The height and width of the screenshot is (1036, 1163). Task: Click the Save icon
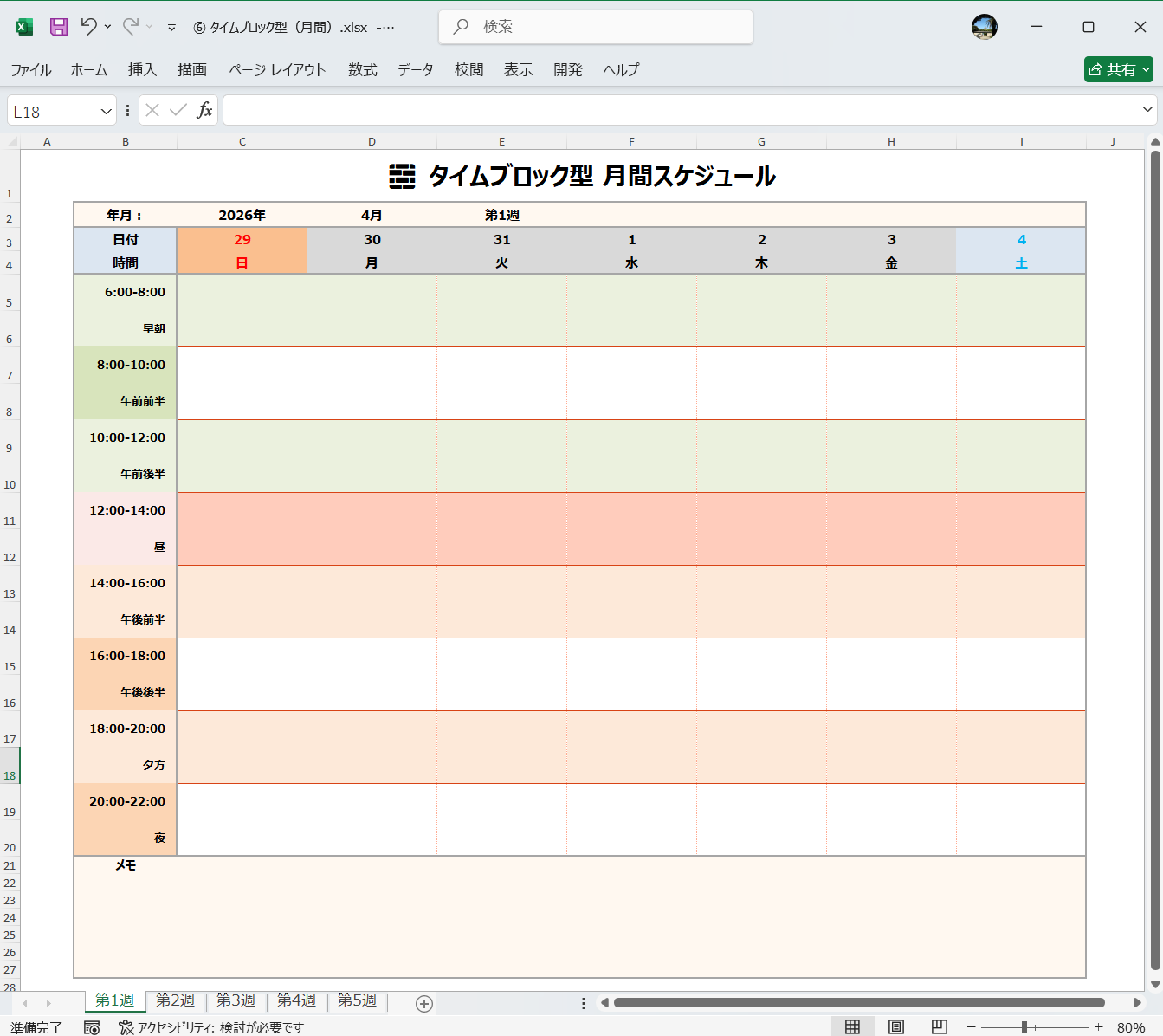(x=57, y=26)
